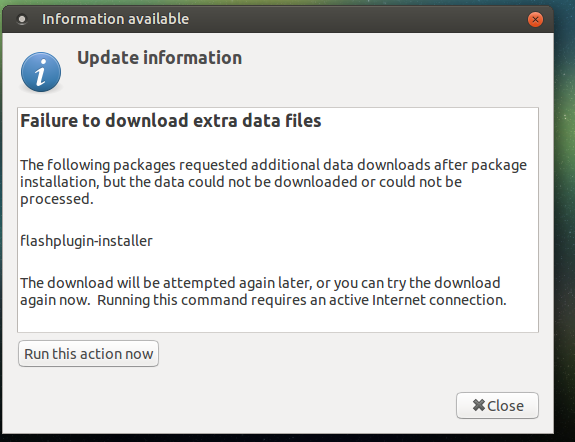Click the paragraph starting with The following packages
The image size is (575, 442).
[x=273, y=182]
